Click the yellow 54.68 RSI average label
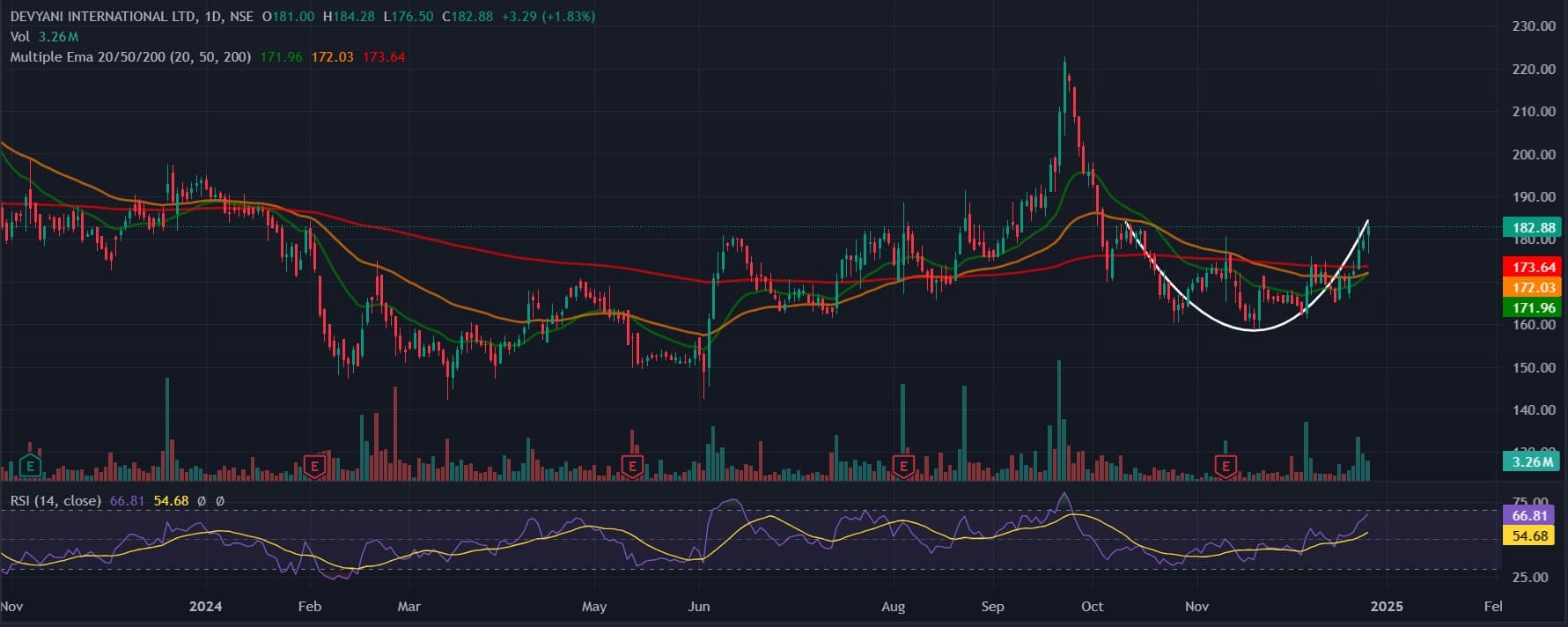This screenshot has height=627, width=1568. (x=1529, y=535)
